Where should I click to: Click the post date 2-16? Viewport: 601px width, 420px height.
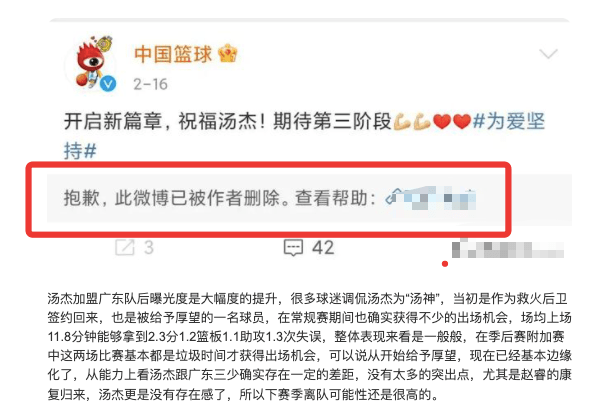click(x=150, y=84)
